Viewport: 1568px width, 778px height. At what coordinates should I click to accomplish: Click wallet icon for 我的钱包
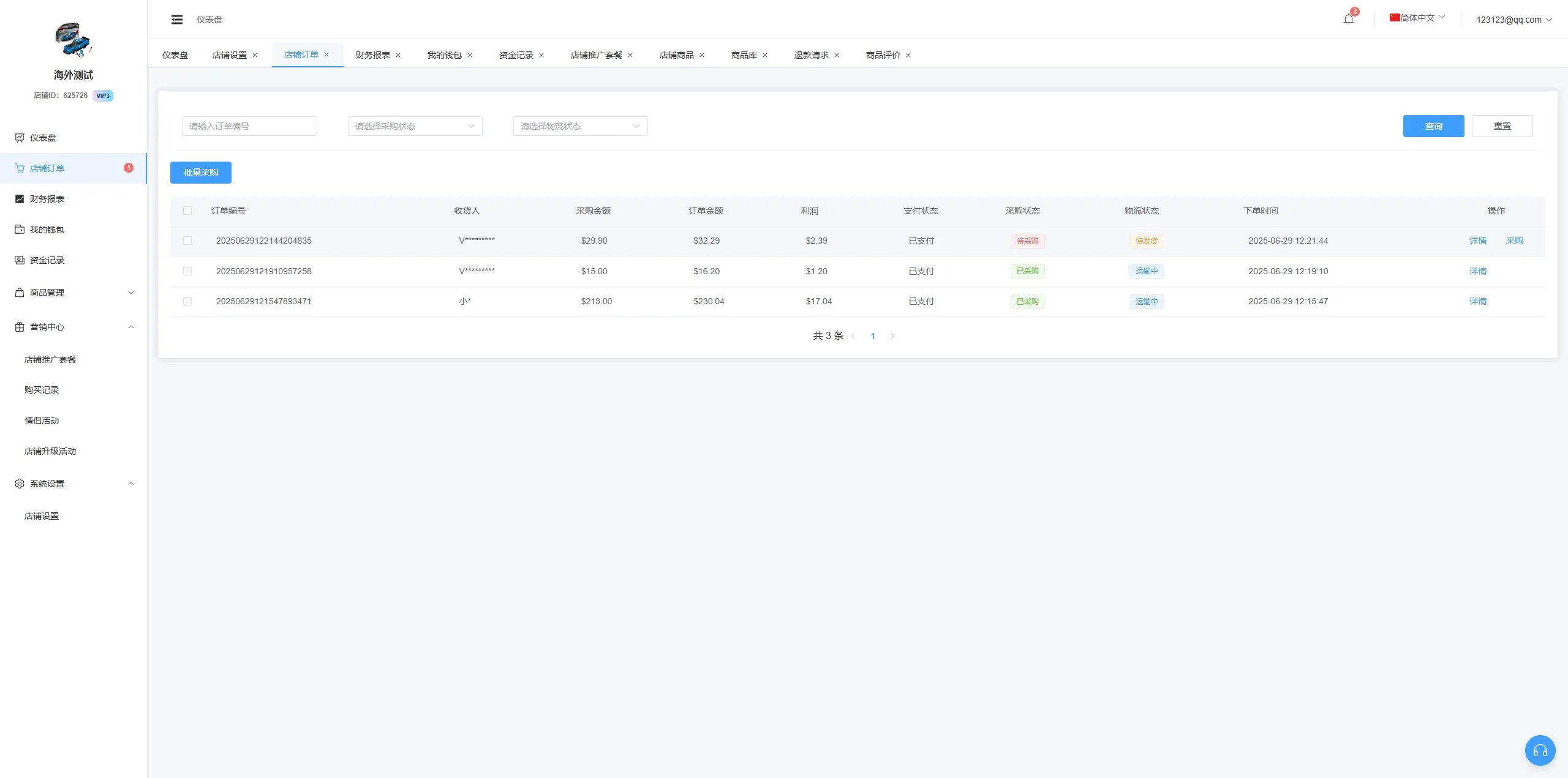tap(20, 230)
